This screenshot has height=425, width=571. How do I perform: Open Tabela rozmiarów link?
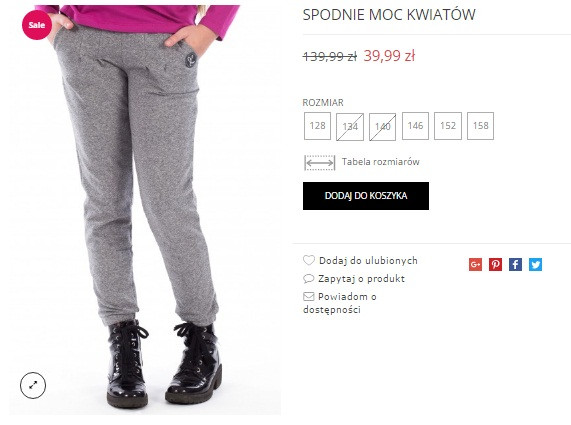point(381,162)
